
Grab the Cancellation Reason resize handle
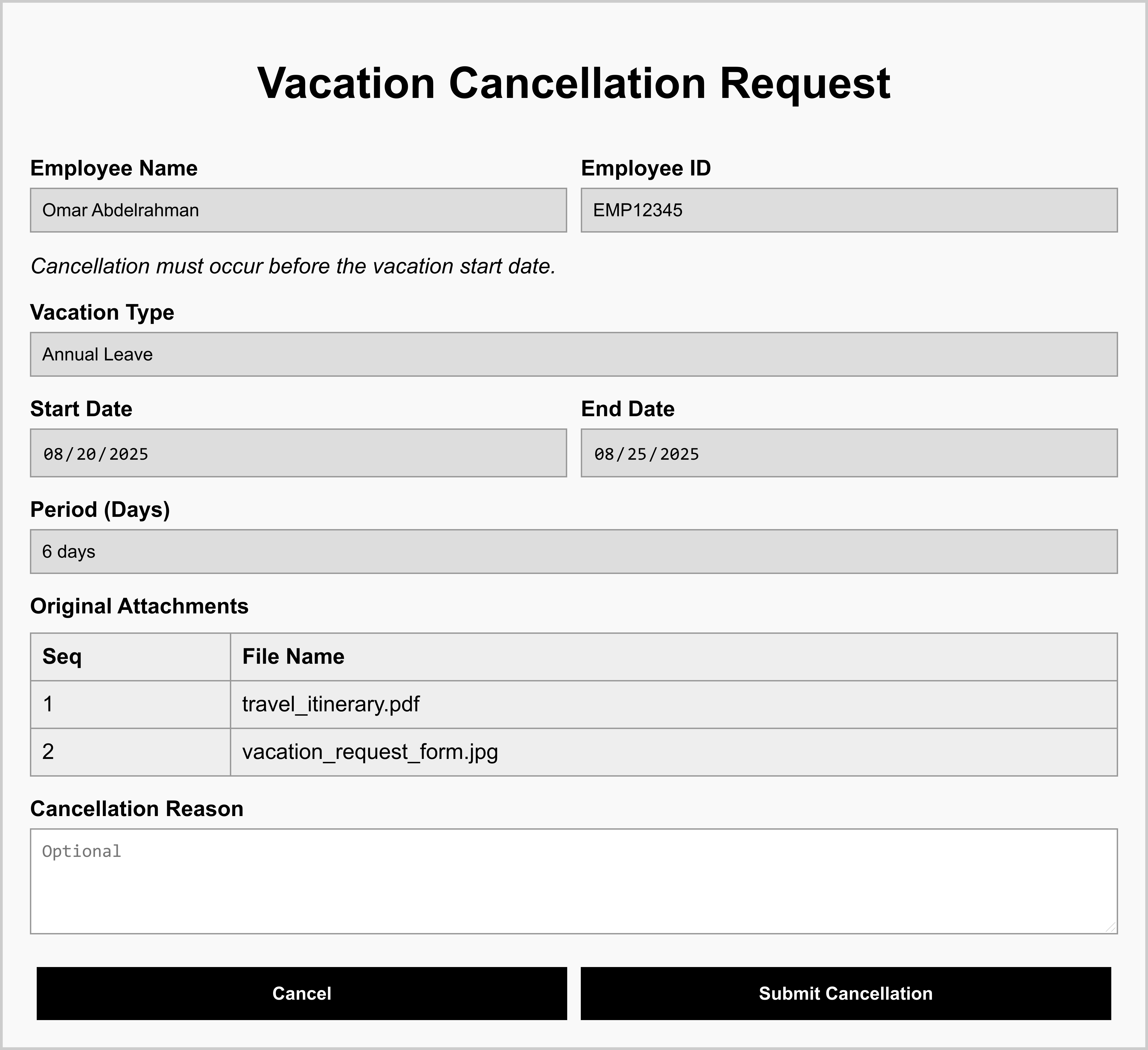click(1110, 927)
